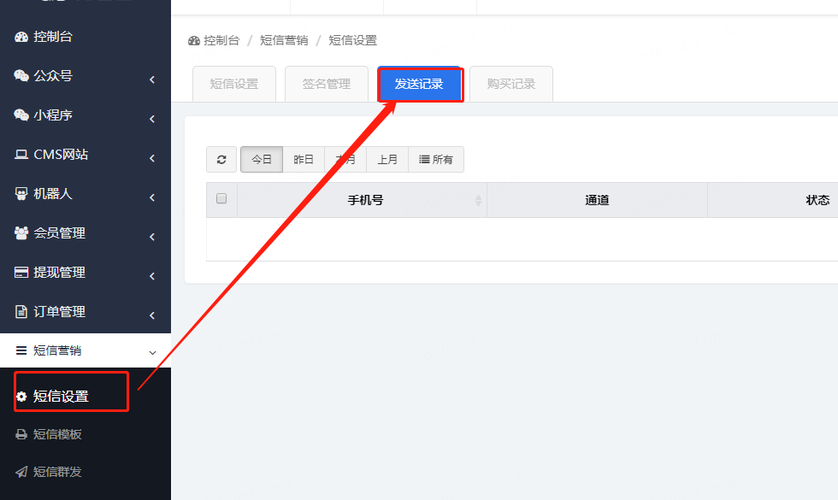Click the sort arrows in 手机号 column
The height and width of the screenshot is (500, 838).
coord(478,200)
